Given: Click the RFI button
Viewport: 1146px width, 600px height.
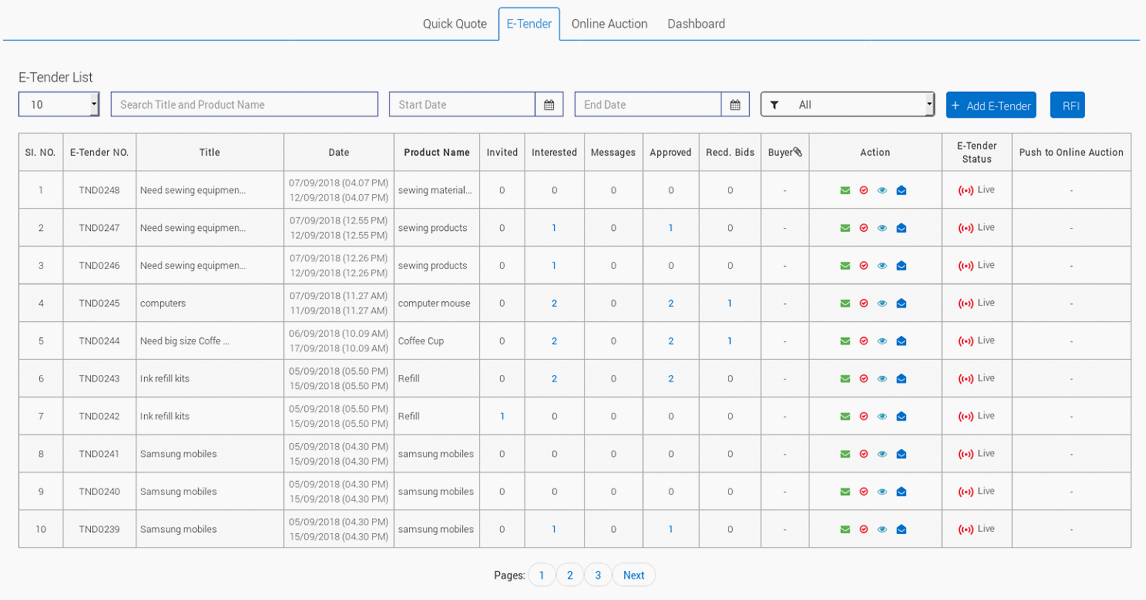Looking at the screenshot, I should (x=1068, y=105).
